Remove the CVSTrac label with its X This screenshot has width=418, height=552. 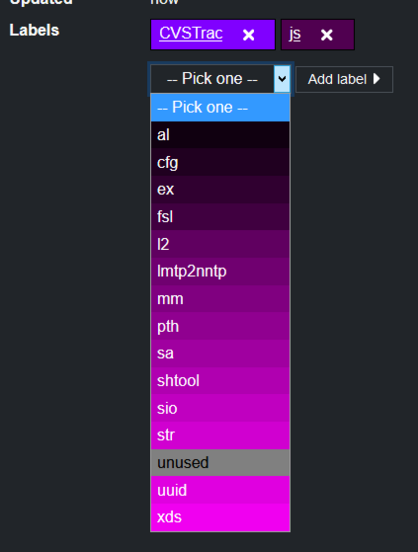249,35
